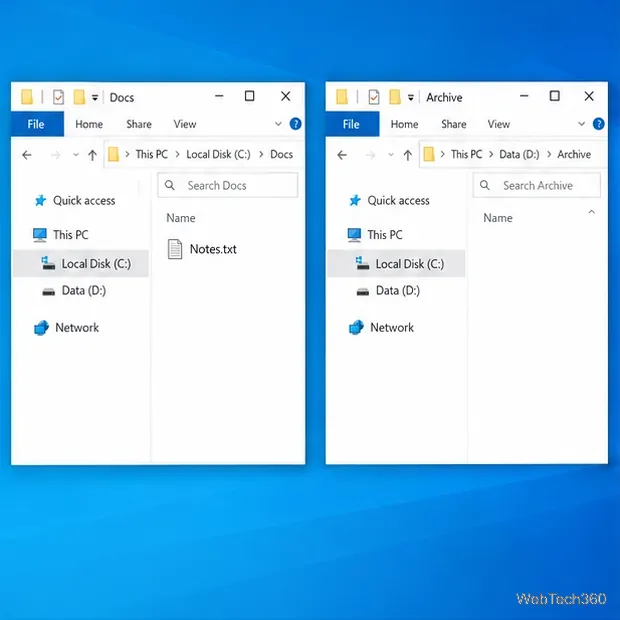Click the Notes.txt file icon

pos(175,249)
